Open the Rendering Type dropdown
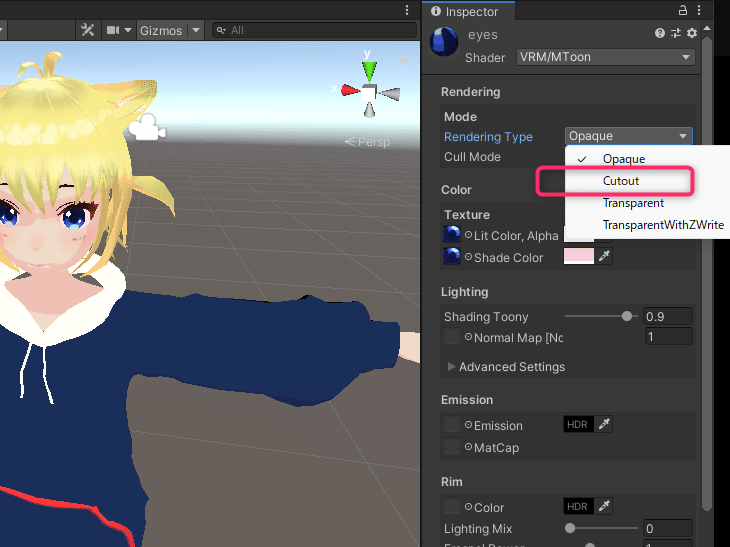 click(629, 136)
